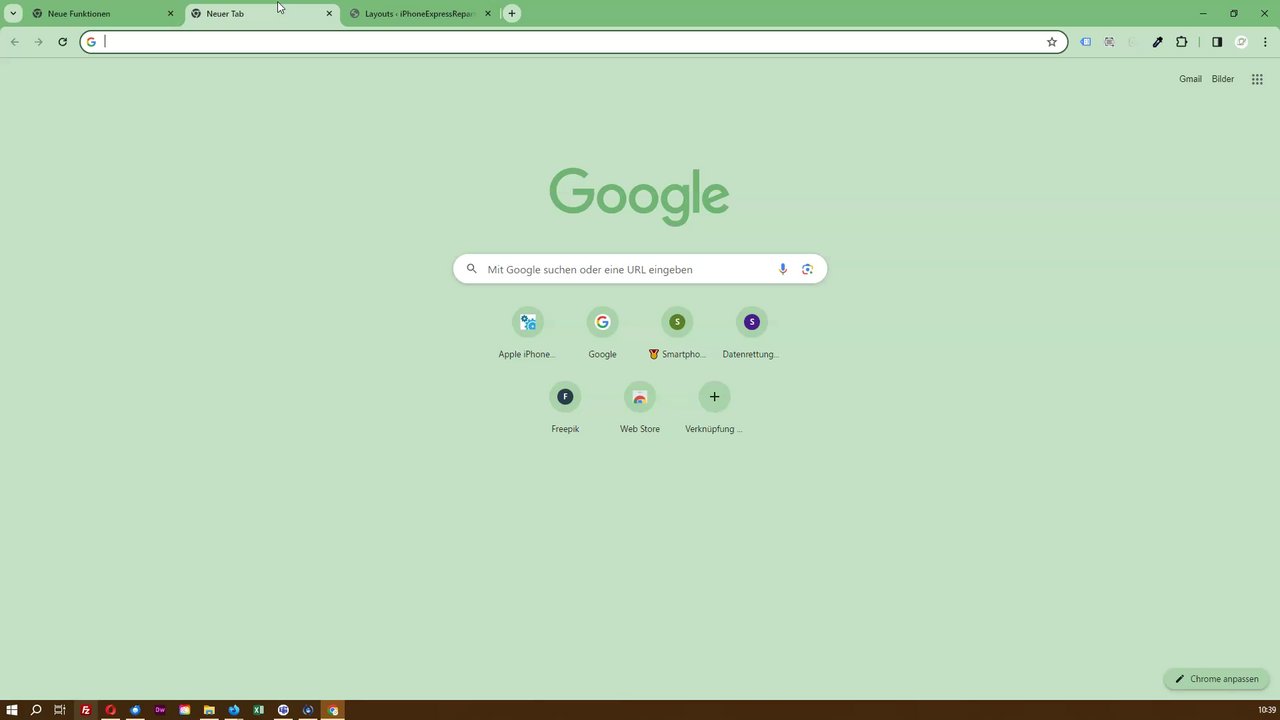Image resolution: width=1280 pixels, height=720 pixels.
Task: Open the Windows Start menu
Action: (12, 710)
